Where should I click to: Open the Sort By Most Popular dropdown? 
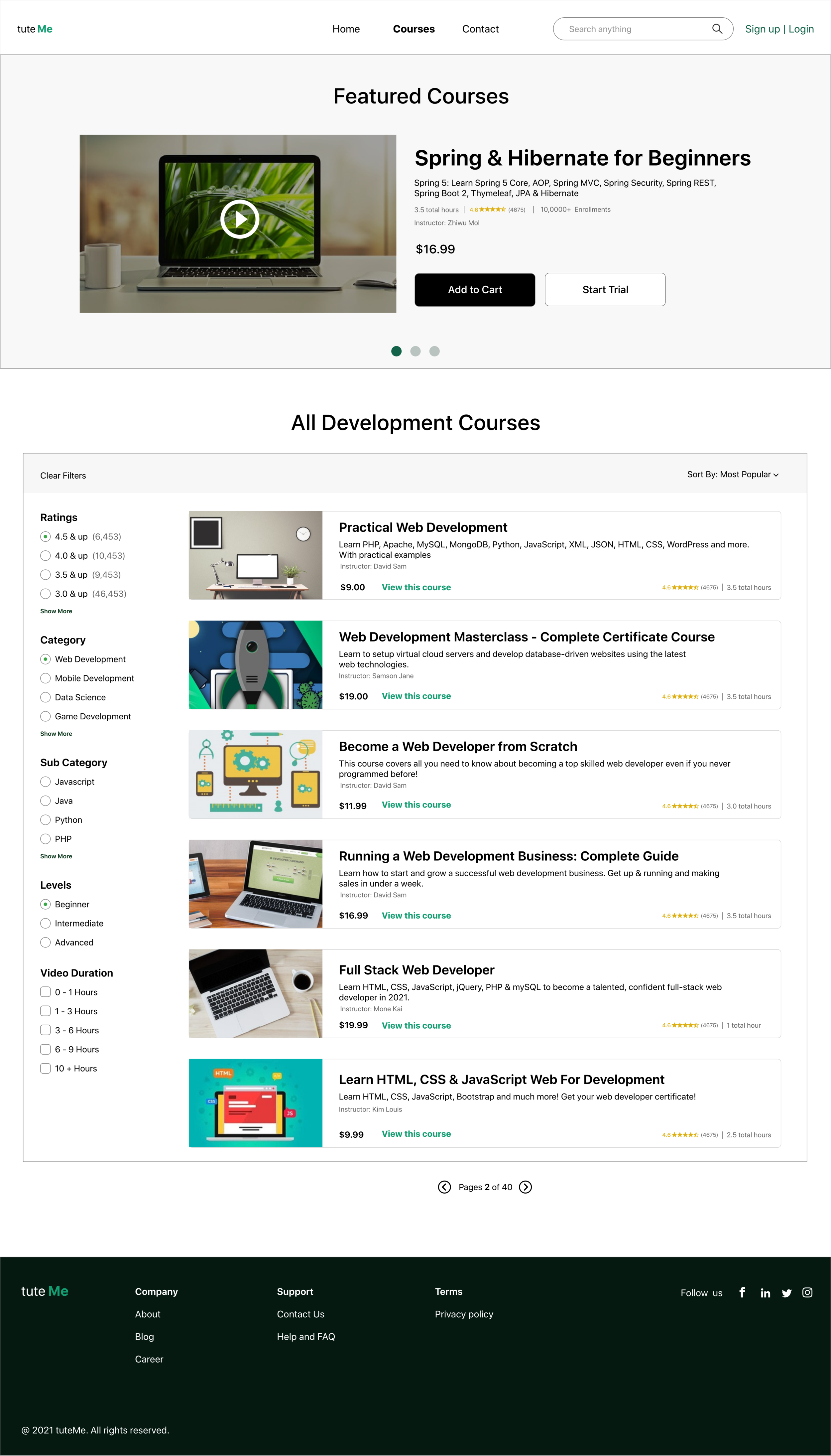click(x=732, y=475)
